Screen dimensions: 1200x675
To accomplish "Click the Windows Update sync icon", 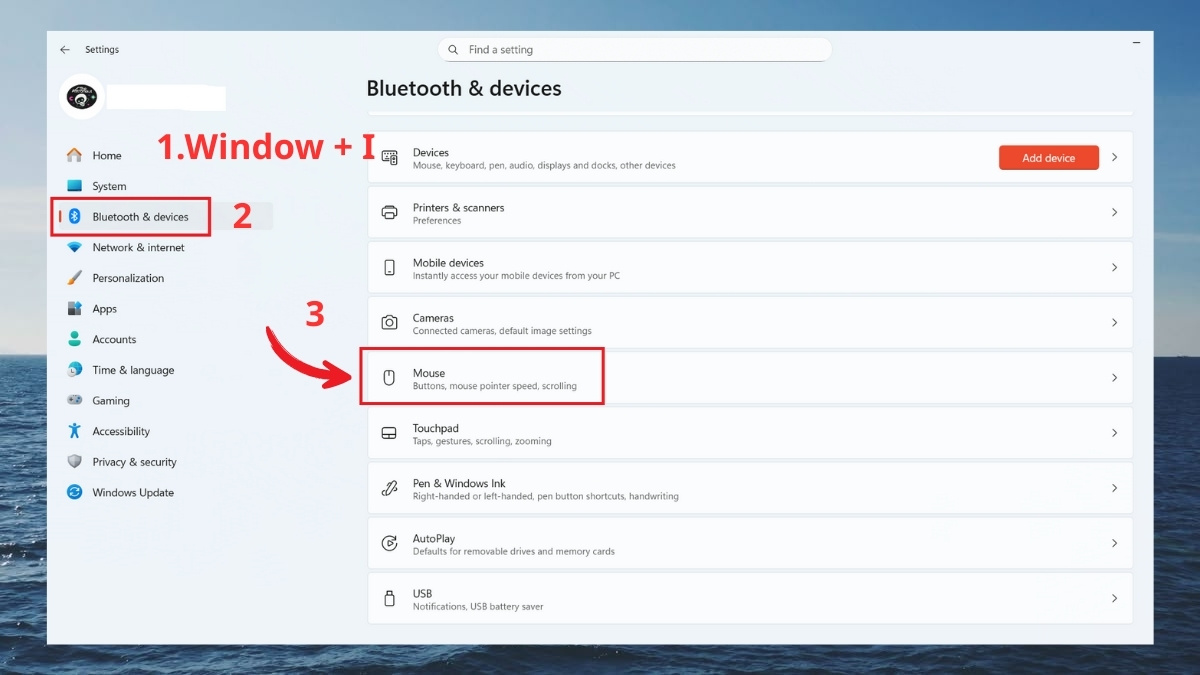I will click(x=74, y=492).
